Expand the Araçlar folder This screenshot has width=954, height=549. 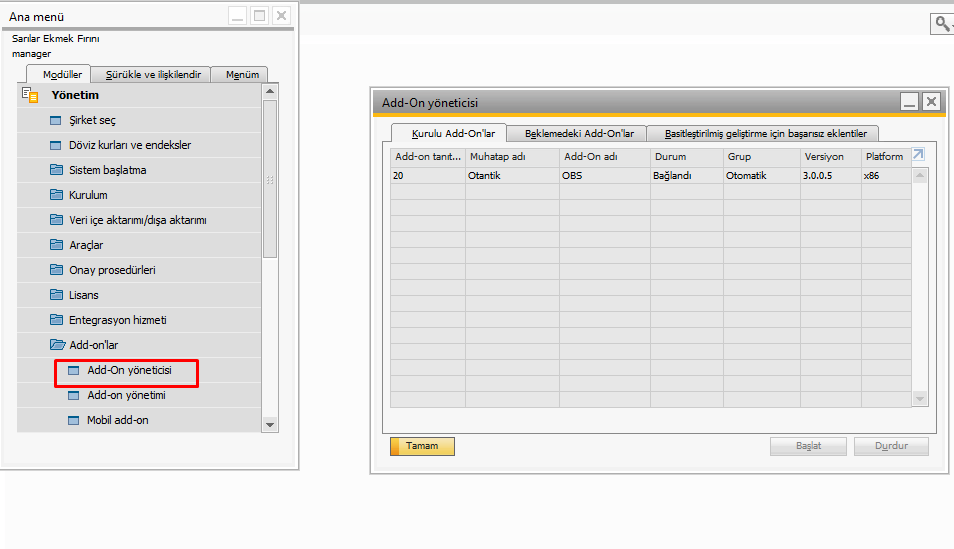point(57,245)
